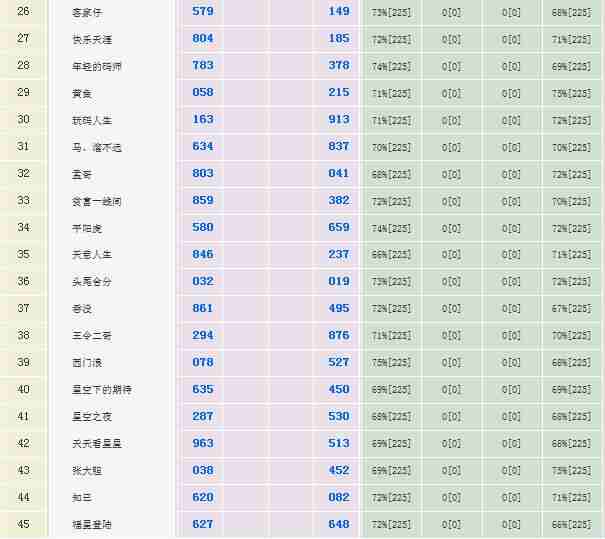Click the number 876 in row 38
The image size is (605, 539).
(x=339, y=336)
